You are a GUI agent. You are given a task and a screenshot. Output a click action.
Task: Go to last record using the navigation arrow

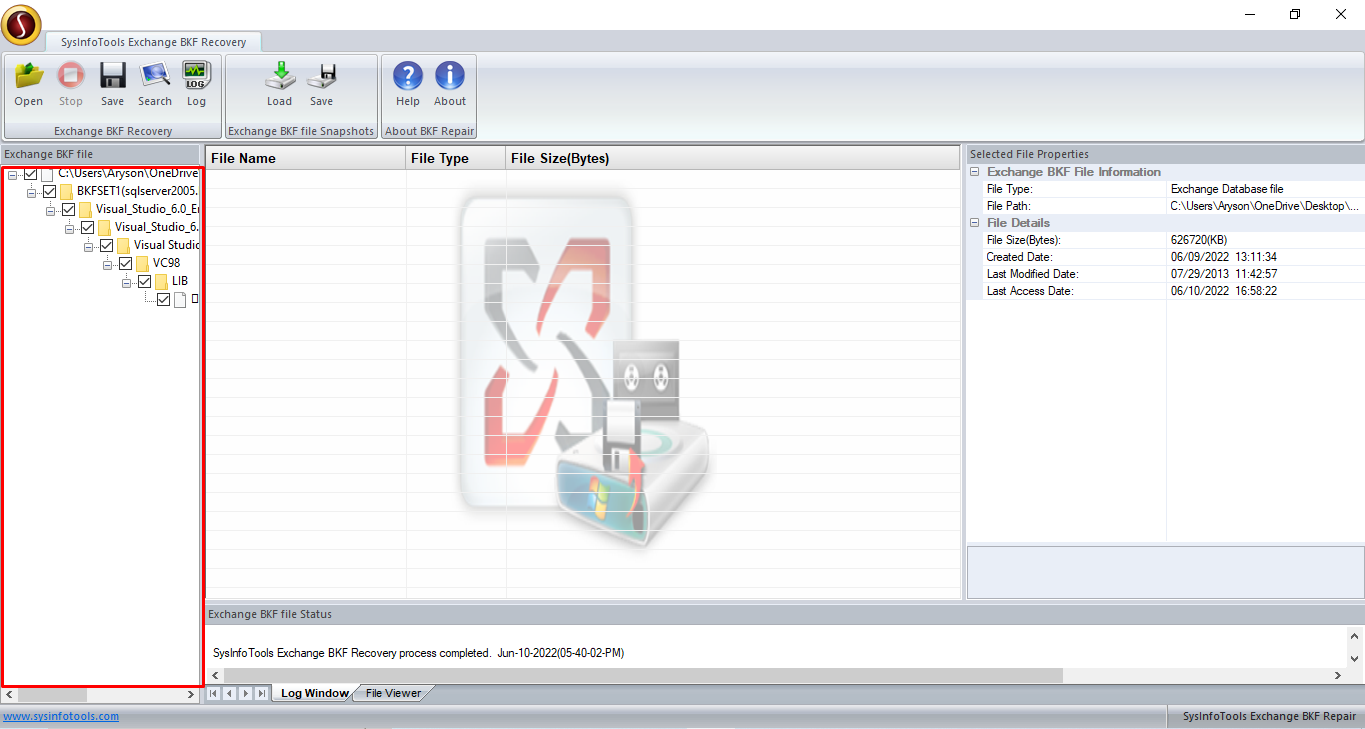click(262, 693)
